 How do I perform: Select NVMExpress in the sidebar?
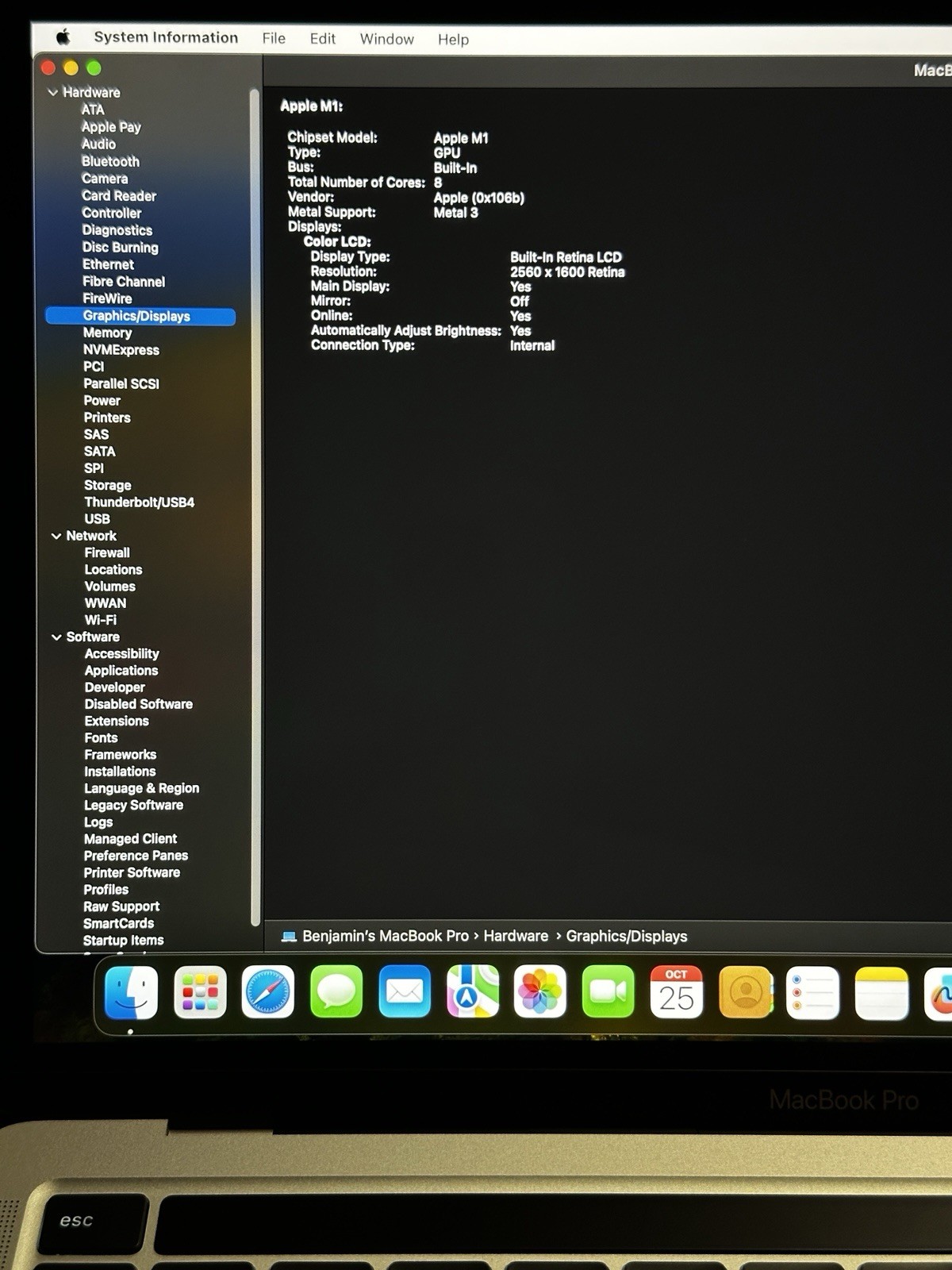121,350
